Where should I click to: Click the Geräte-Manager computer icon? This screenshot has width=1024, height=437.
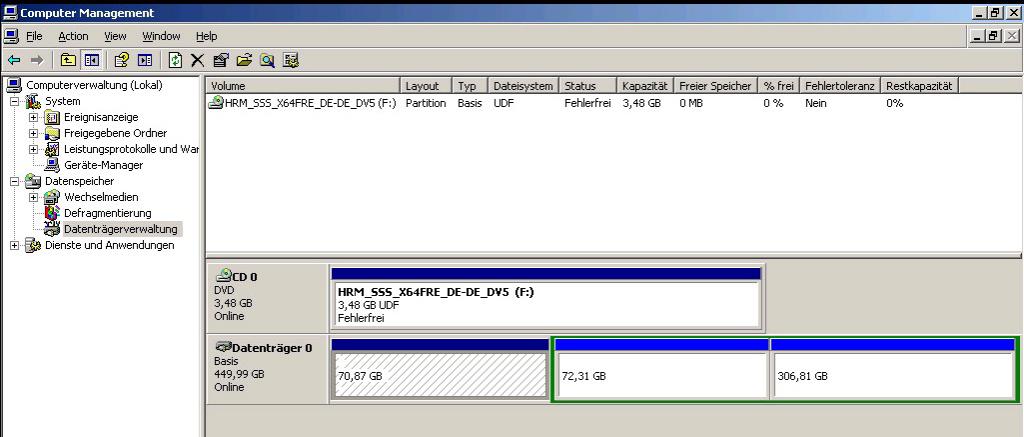pos(52,165)
